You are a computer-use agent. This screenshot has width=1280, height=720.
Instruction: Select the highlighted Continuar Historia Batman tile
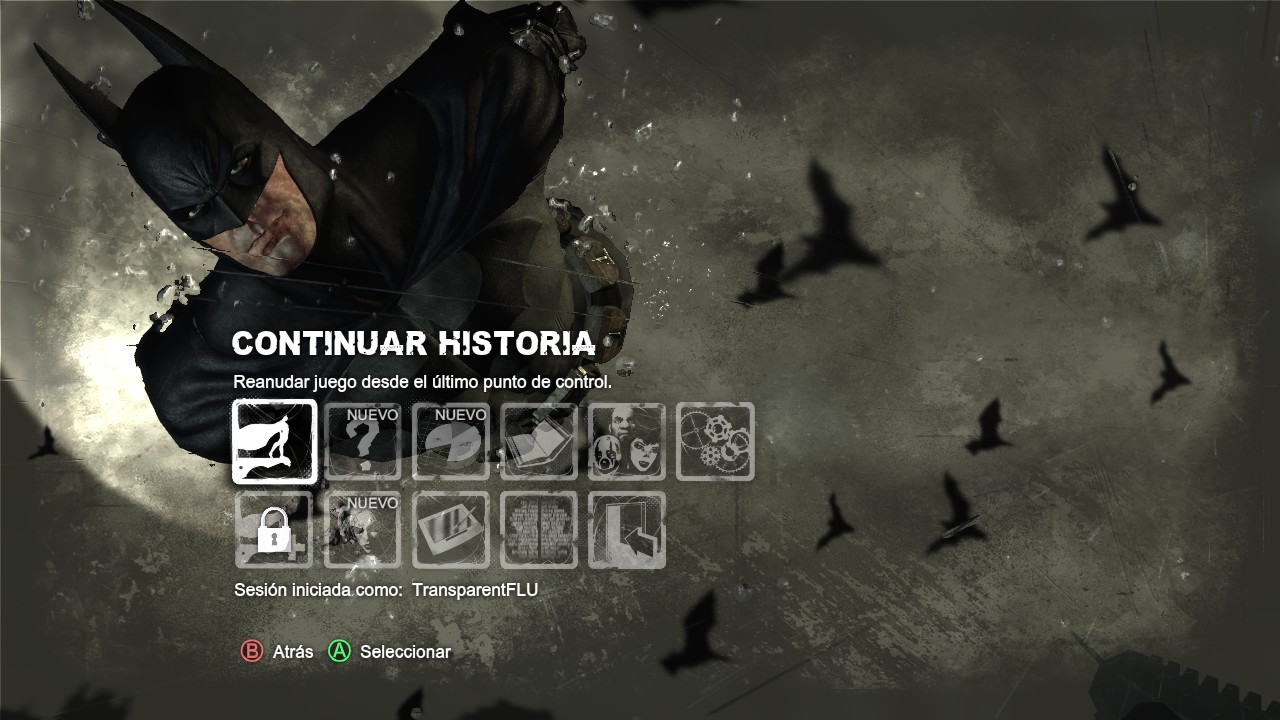point(275,442)
